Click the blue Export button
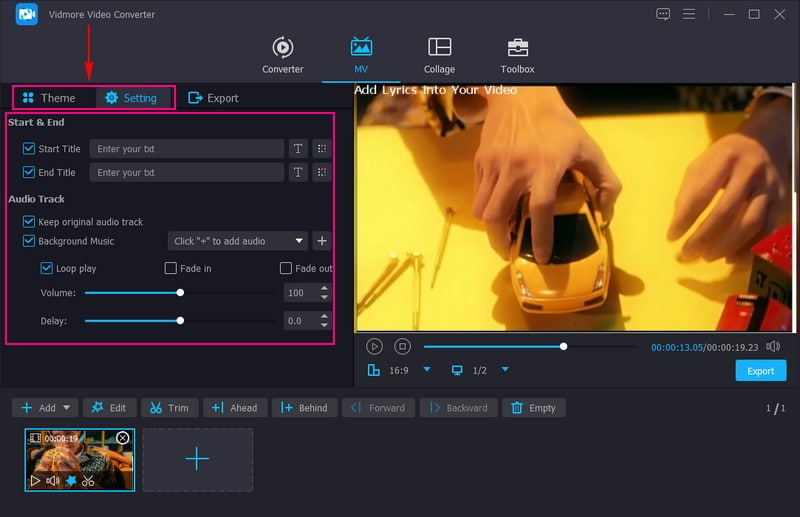This screenshot has width=800, height=517. [760, 371]
